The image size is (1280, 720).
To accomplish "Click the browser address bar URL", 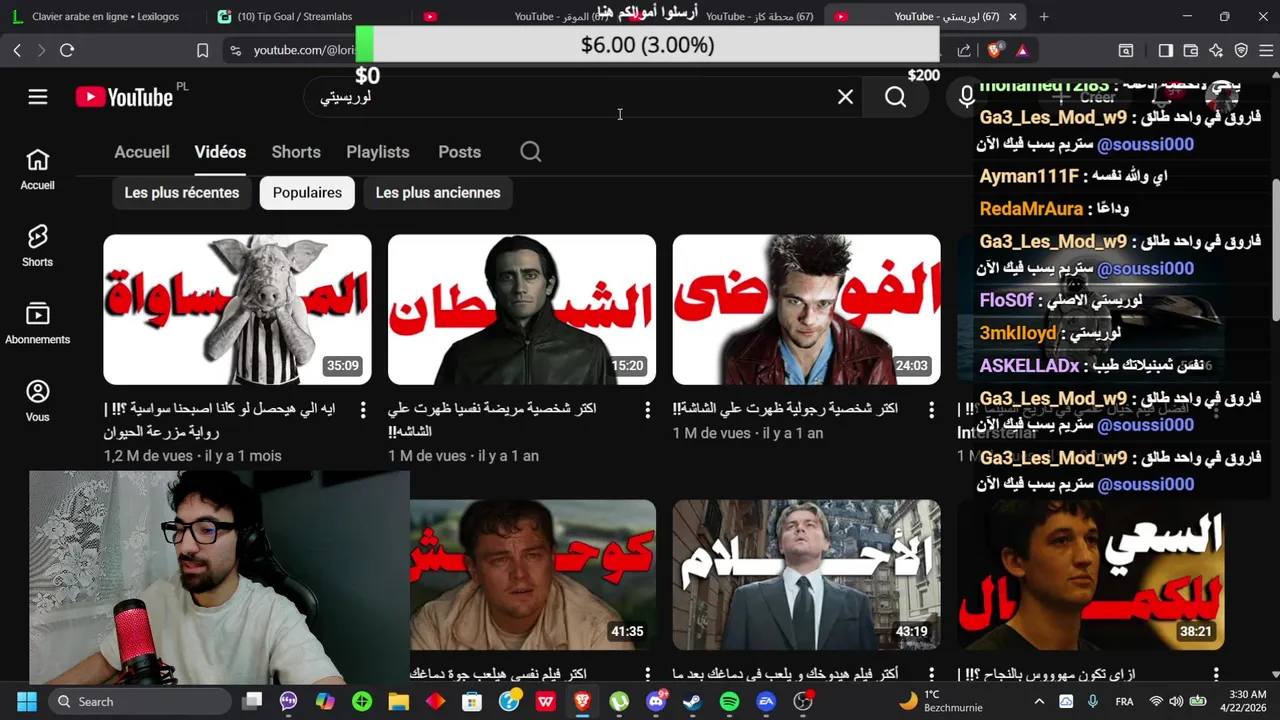I will 303,50.
